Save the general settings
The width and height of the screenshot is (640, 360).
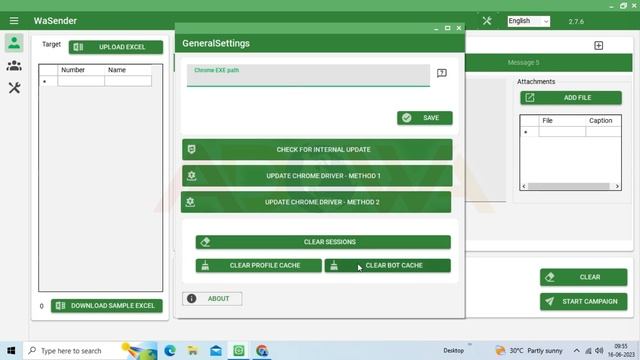click(424, 118)
